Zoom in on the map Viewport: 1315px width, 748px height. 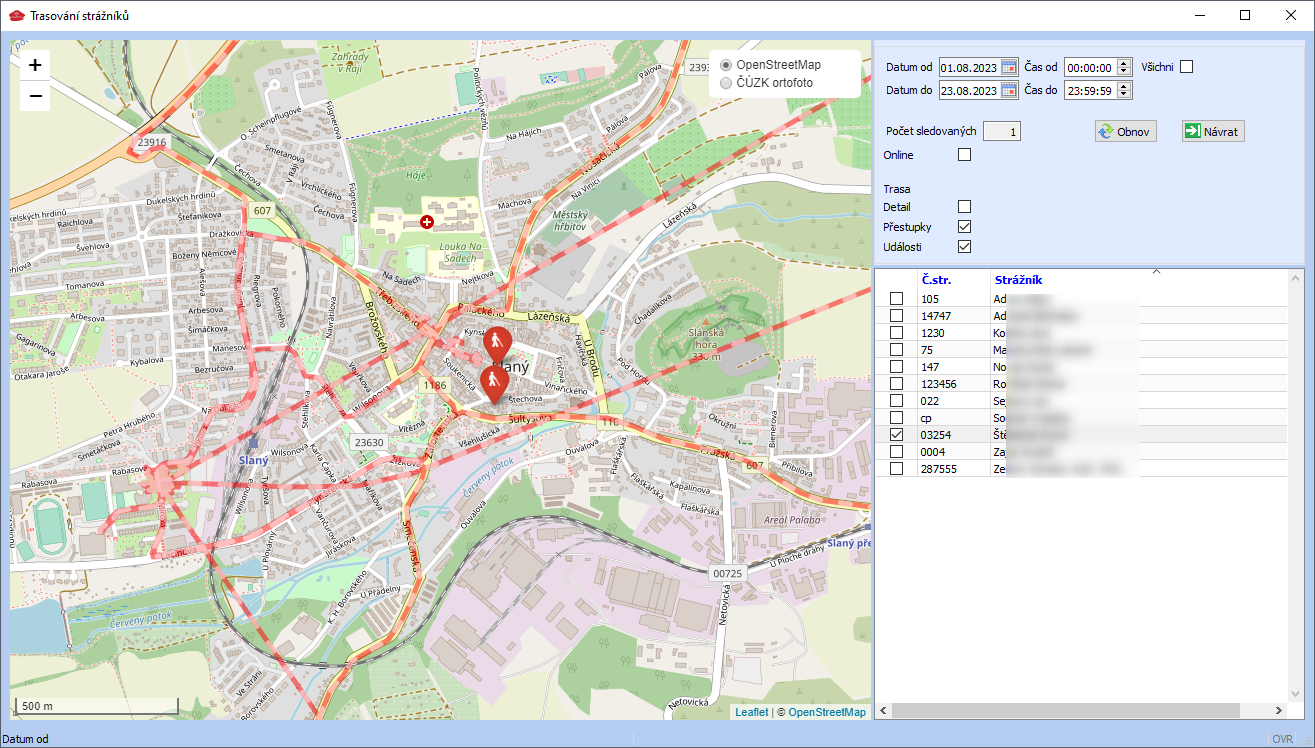coord(35,65)
